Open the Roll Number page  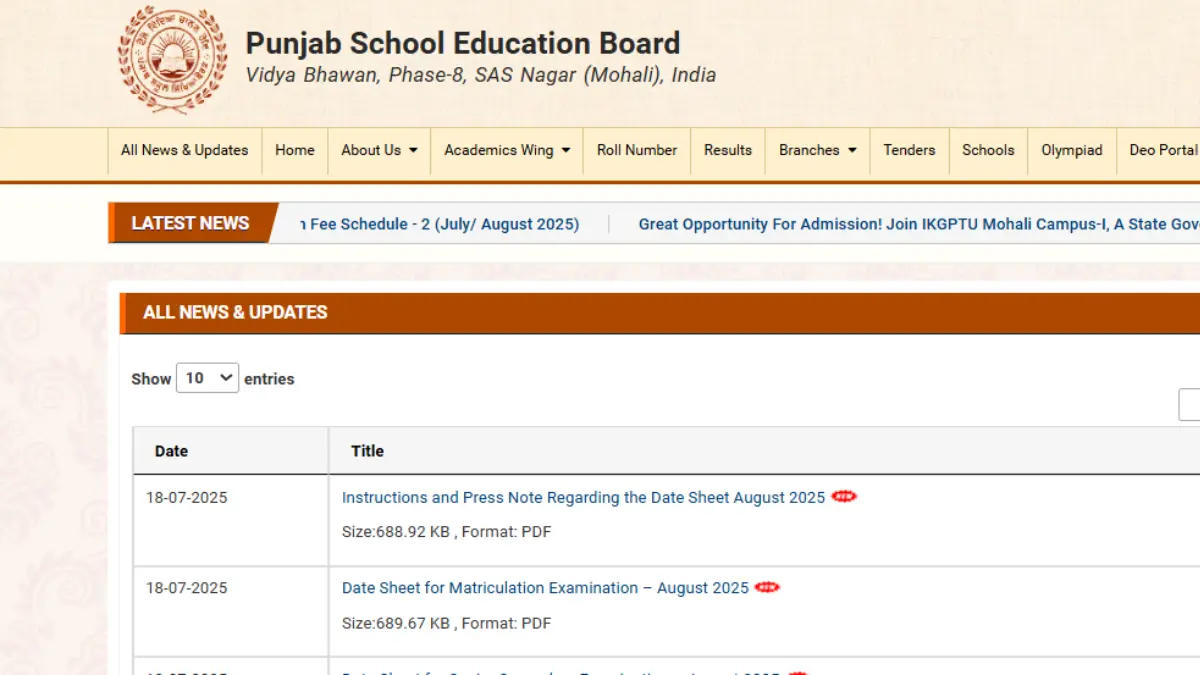(x=637, y=150)
